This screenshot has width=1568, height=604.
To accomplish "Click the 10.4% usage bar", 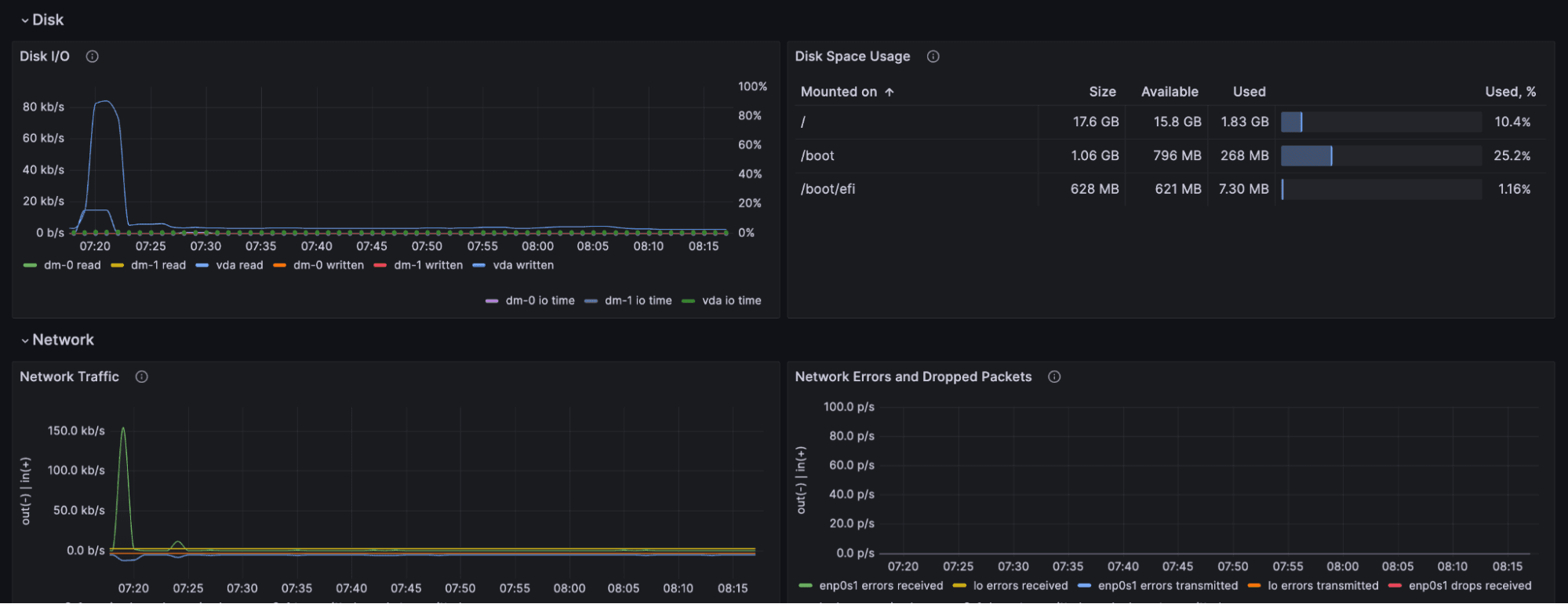I will pyautogui.click(x=1381, y=122).
